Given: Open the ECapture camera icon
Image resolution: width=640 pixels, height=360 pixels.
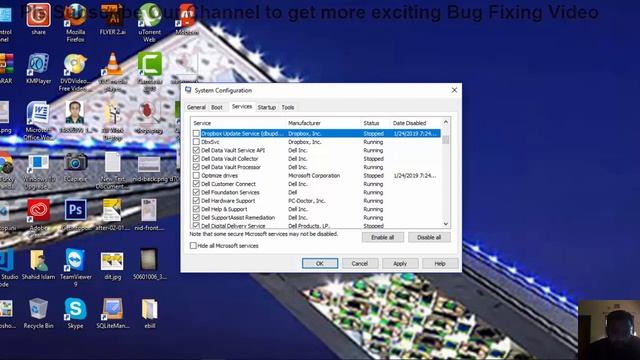Looking at the screenshot, I should (76, 167).
